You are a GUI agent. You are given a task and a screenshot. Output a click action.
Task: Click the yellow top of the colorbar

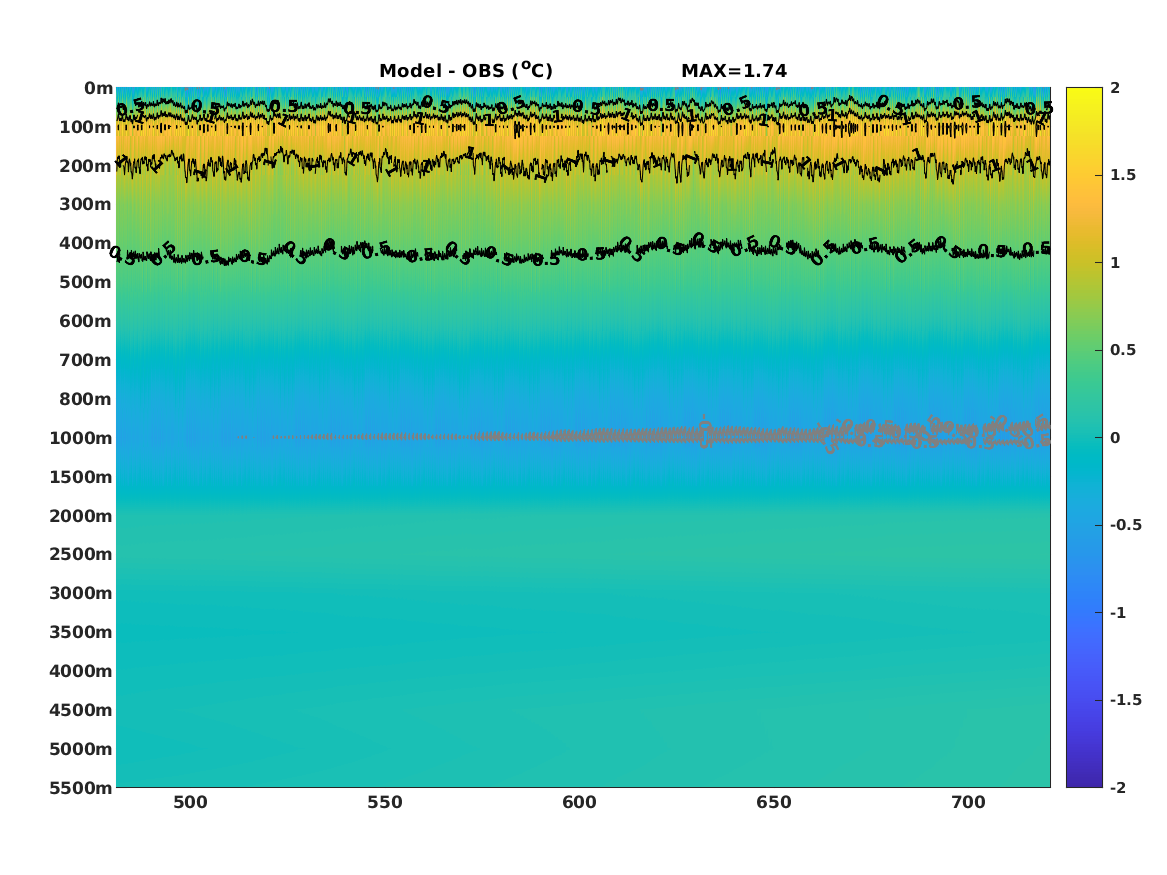pyautogui.click(x=1084, y=95)
